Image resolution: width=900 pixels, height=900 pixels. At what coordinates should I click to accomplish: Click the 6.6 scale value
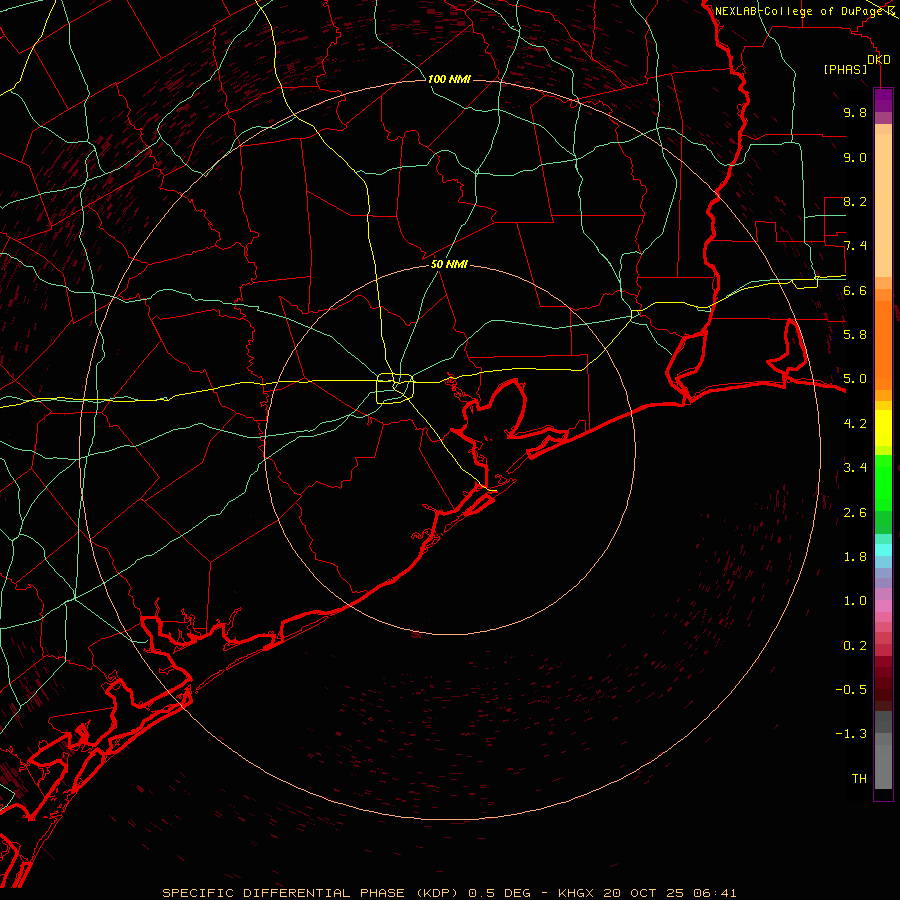pyautogui.click(x=855, y=290)
